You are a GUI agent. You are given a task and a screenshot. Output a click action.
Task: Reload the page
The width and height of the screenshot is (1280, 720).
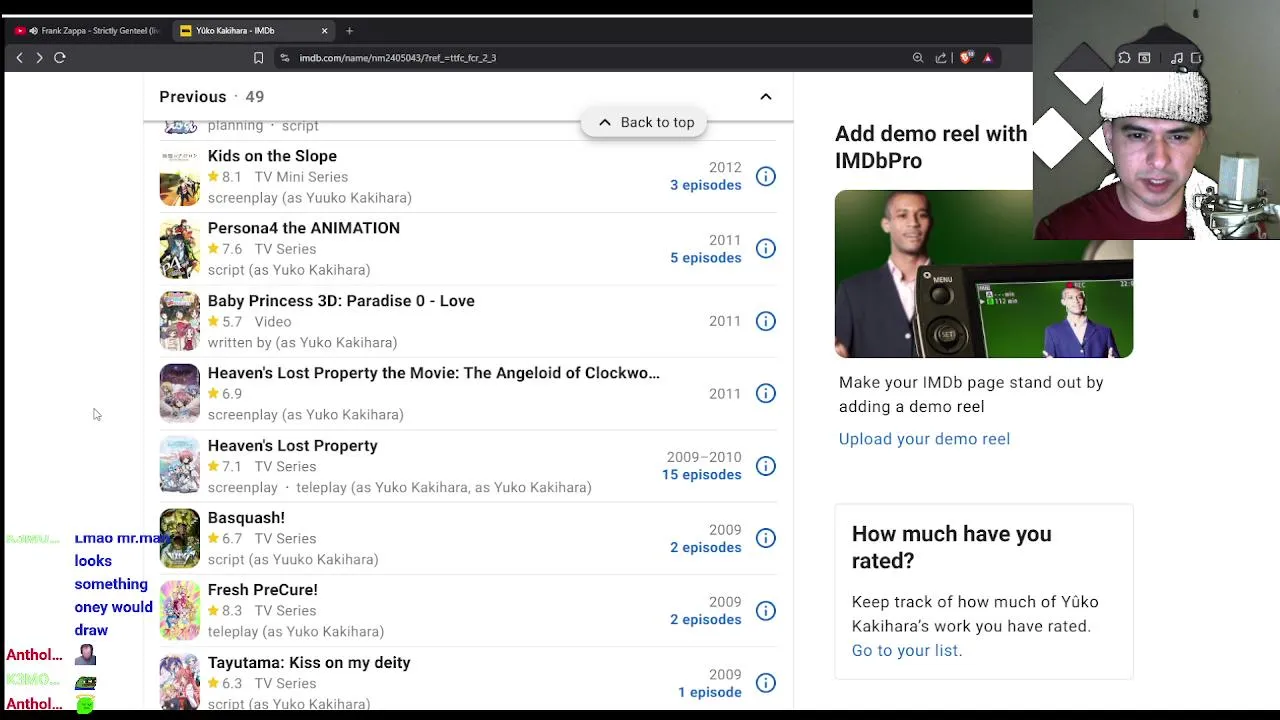point(60,58)
